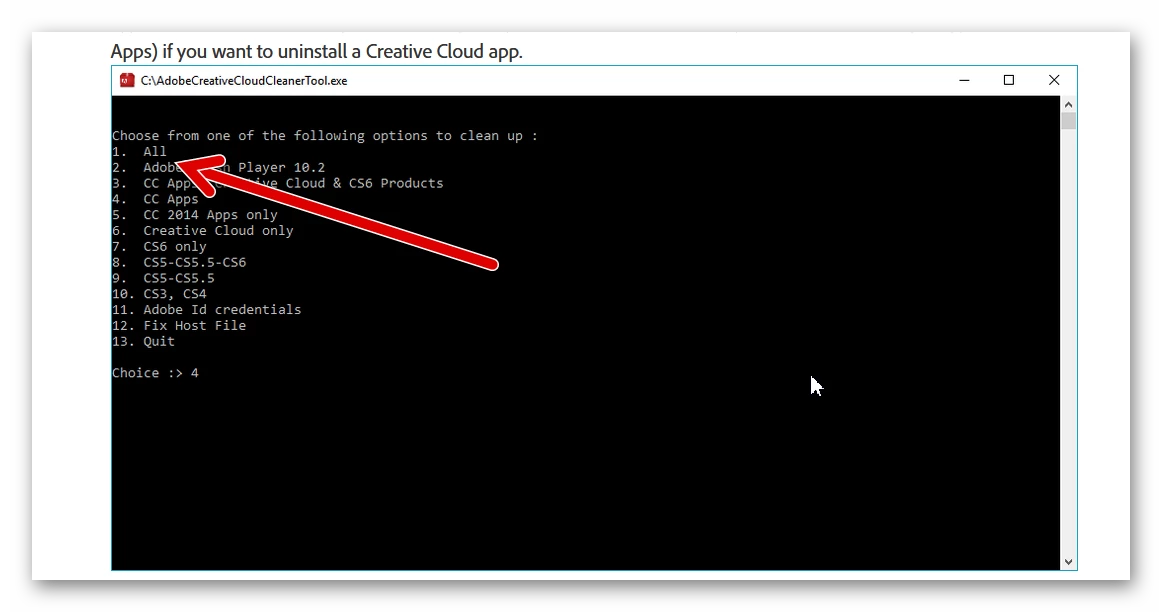Minimize the AdobeCreativeCloudCleanerTool window

click(x=964, y=80)
